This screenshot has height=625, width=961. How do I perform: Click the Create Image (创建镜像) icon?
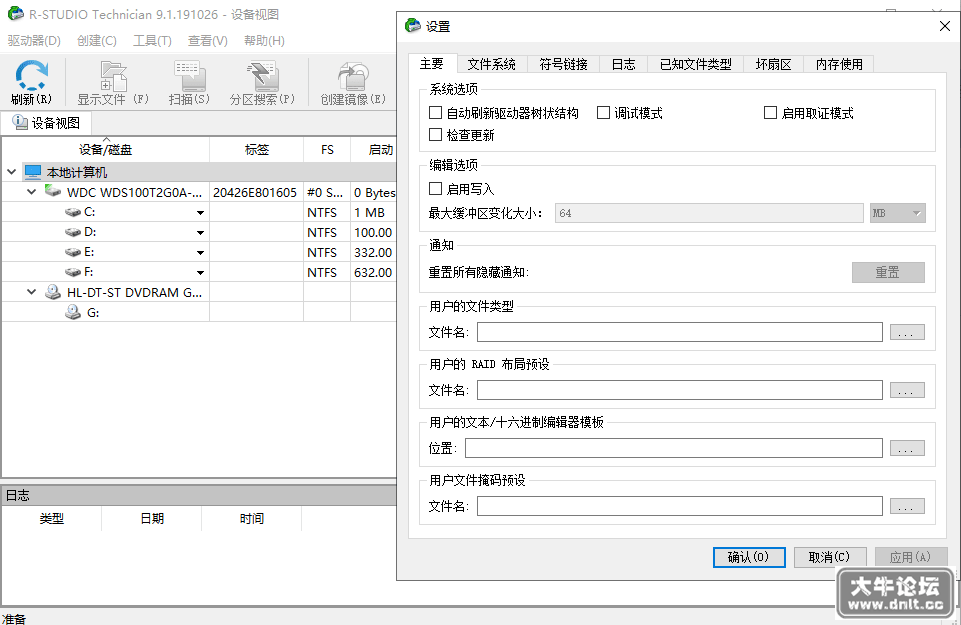click(x=353, y=76)
